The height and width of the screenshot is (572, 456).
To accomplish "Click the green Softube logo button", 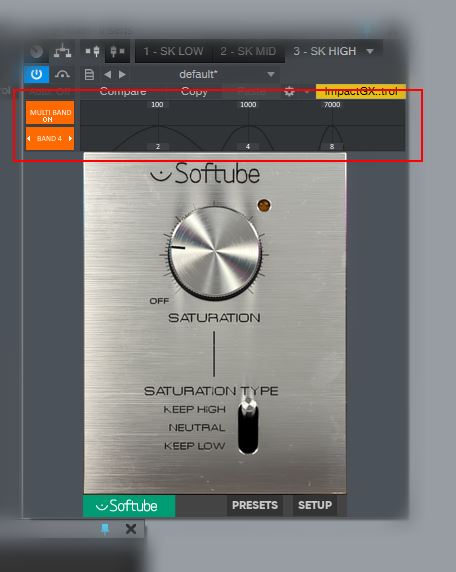I will (129, 506).
